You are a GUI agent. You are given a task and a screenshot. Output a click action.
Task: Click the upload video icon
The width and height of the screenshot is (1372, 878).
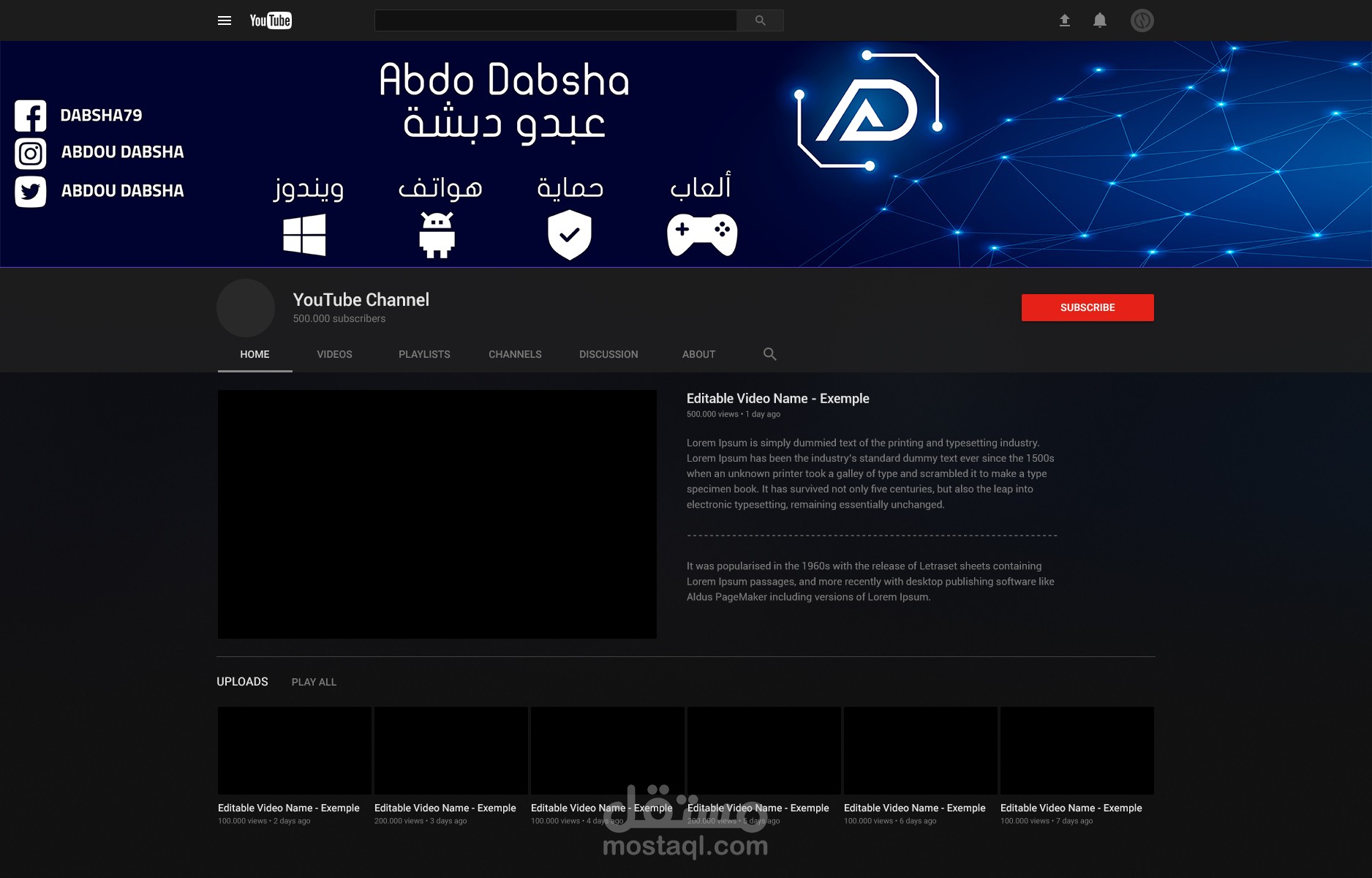1065,20
